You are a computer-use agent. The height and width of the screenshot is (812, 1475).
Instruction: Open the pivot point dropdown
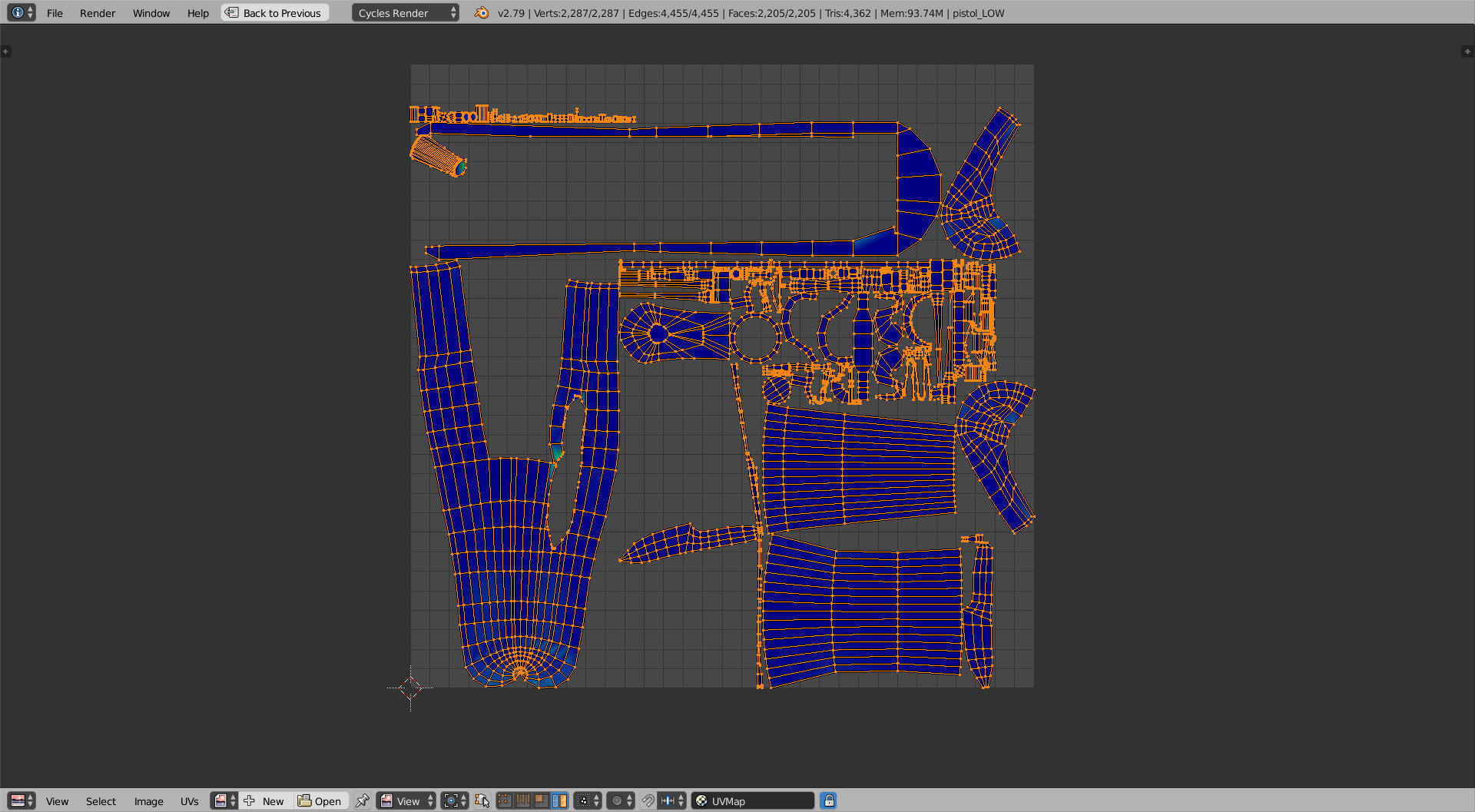tap(454, 800)
